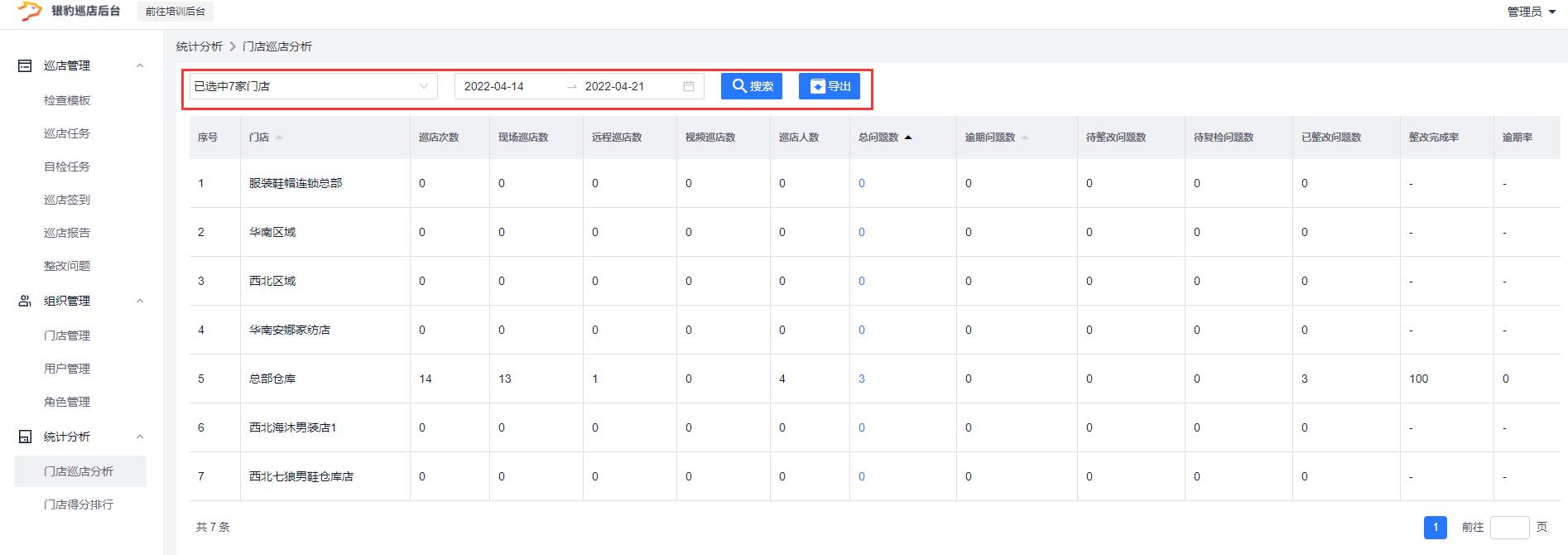Open 检查模板 in the sidebar

(x=67, y=100)
